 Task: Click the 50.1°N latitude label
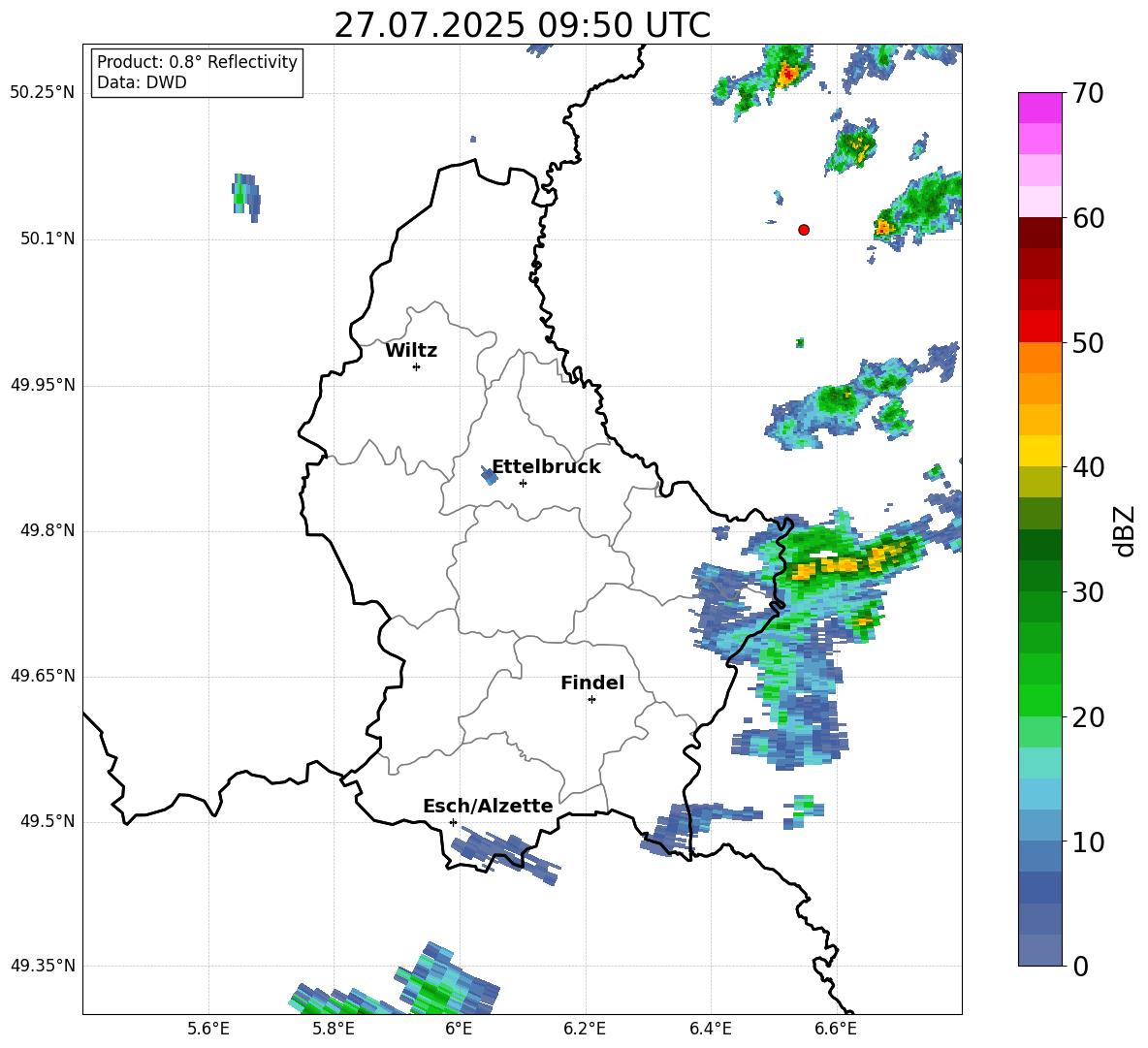click(48, 239)
